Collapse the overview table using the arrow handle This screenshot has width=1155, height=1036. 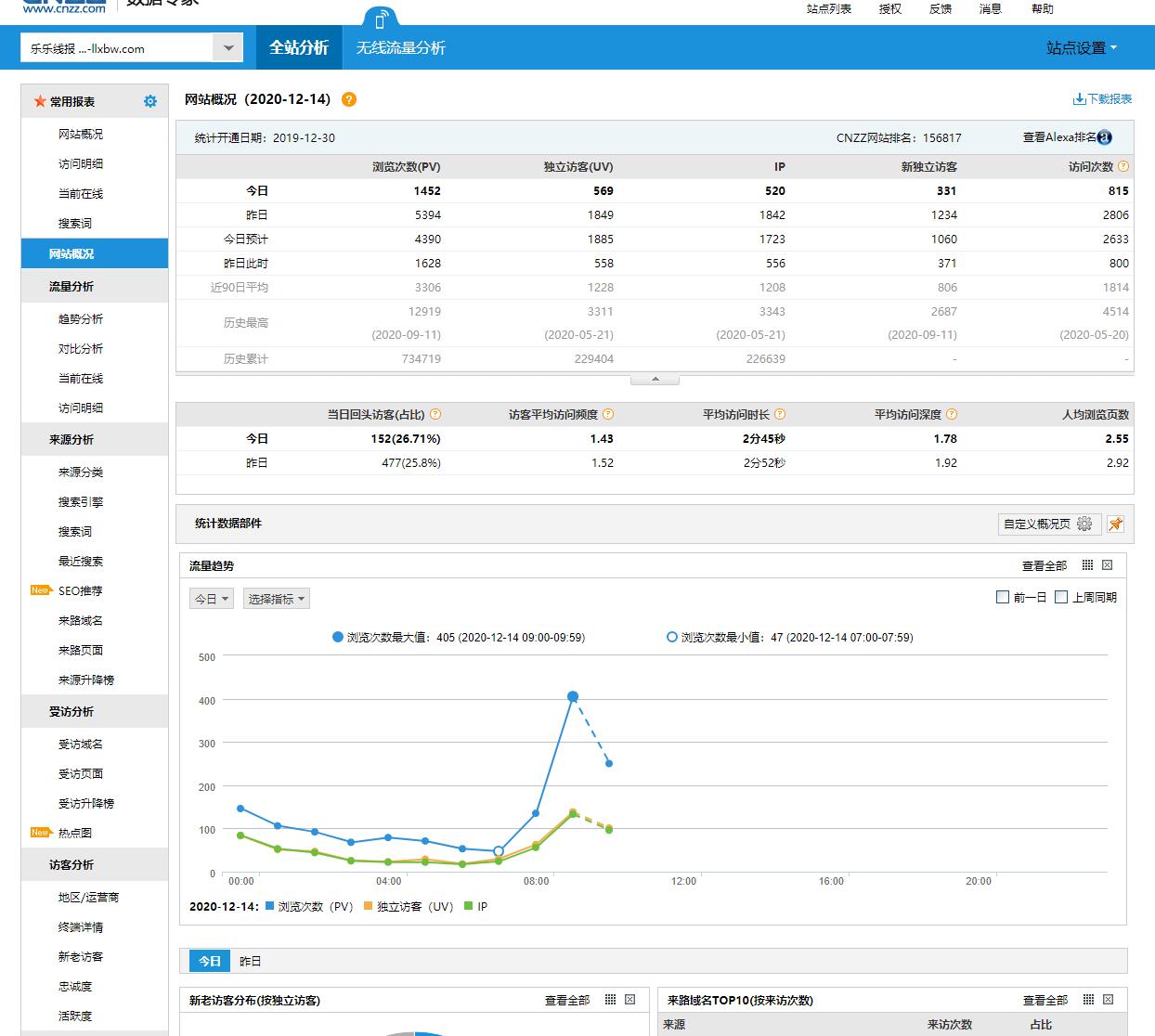655,379
